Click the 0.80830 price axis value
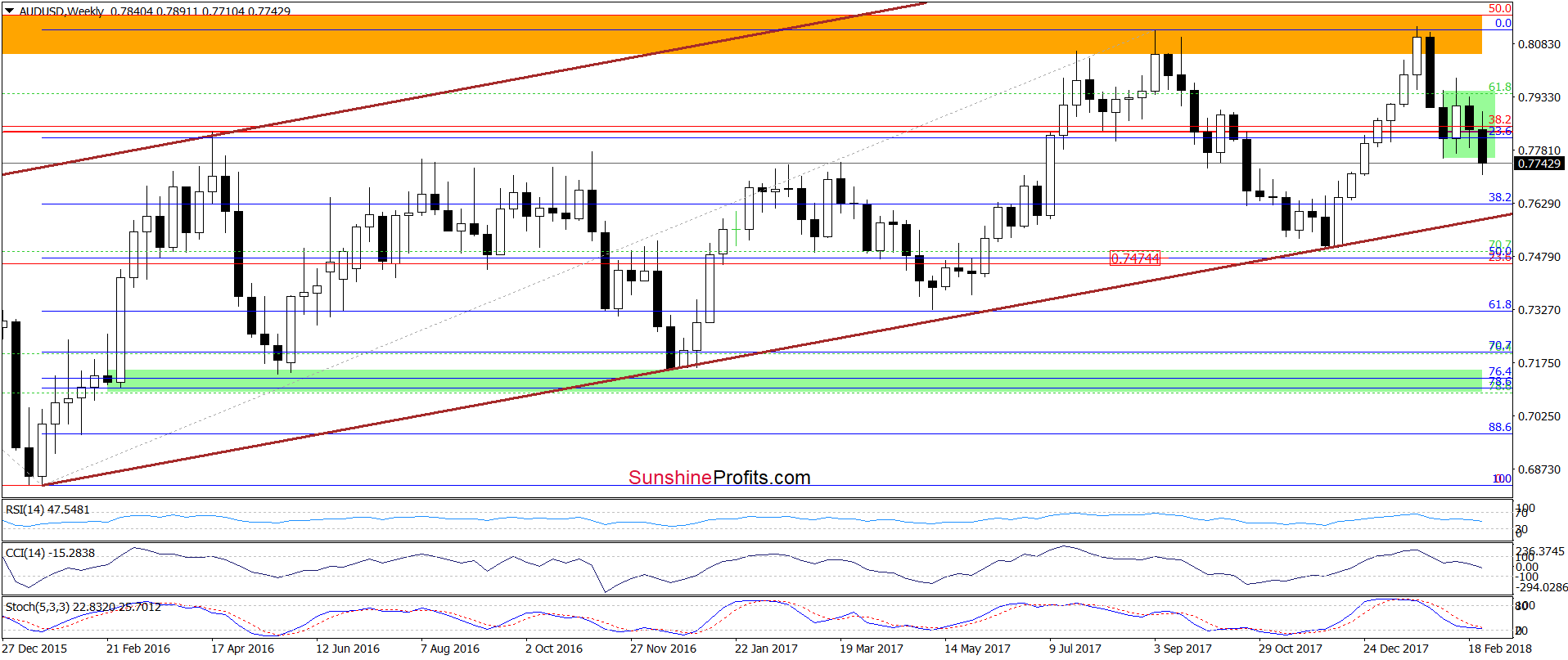This screenshot has height=660, width=1568. 1539,44
